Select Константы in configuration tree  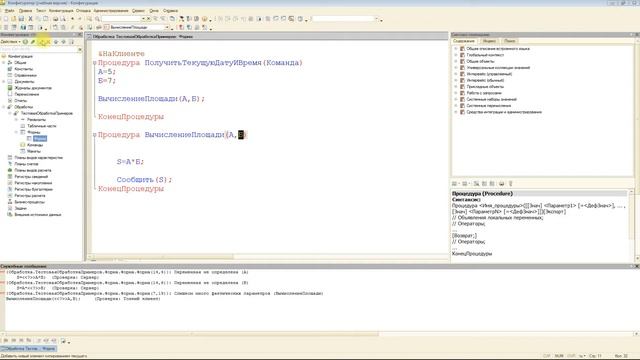click(23, 69)
